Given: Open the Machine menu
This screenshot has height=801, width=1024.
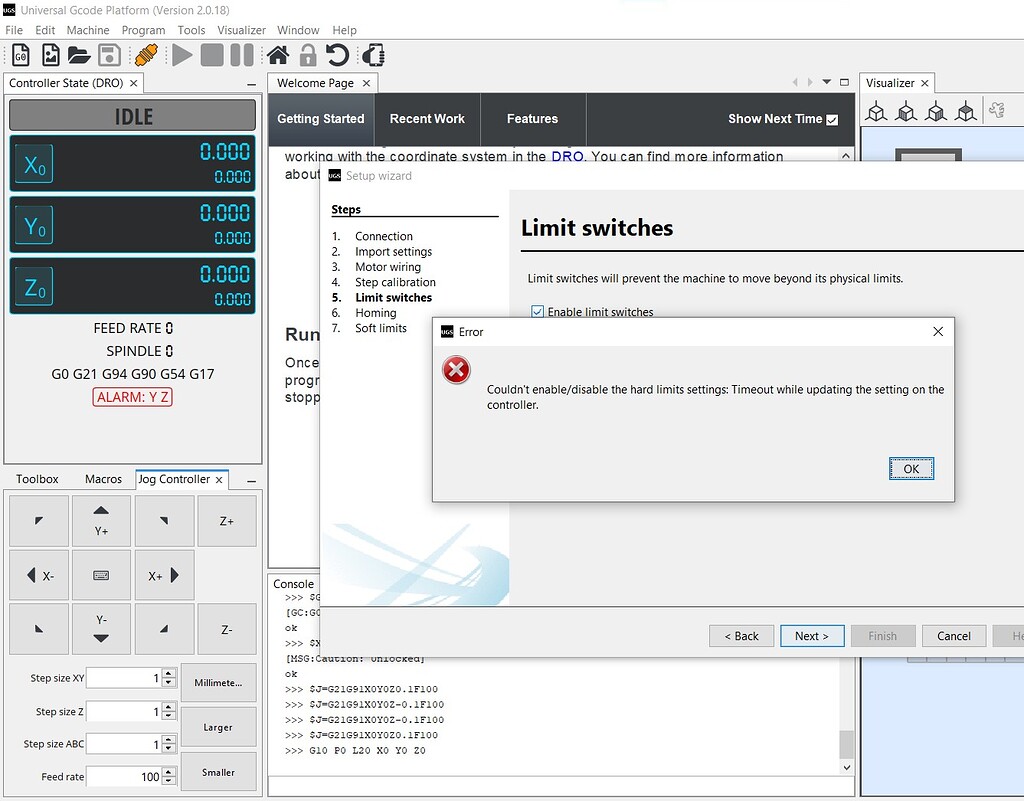Looking at the screenshot, I should coord(88,30).
